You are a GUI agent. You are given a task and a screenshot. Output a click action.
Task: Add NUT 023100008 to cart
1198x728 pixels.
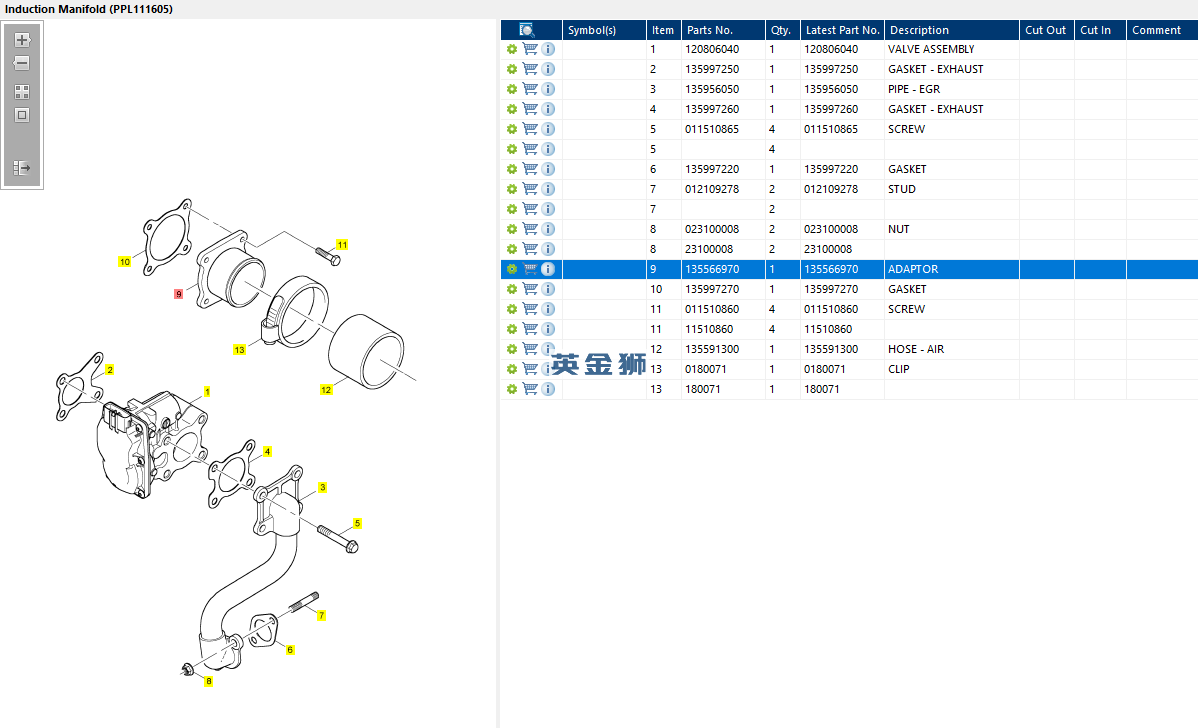coord(529,229)
